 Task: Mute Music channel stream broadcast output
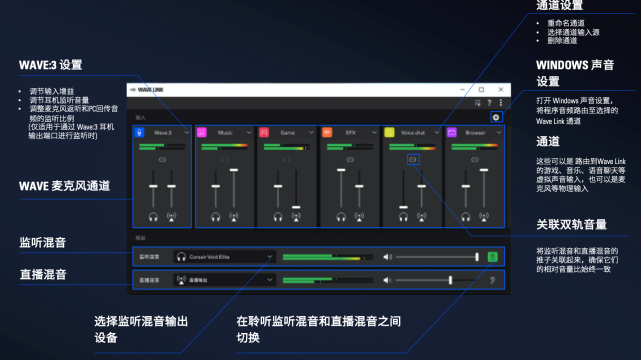(234, 217)
